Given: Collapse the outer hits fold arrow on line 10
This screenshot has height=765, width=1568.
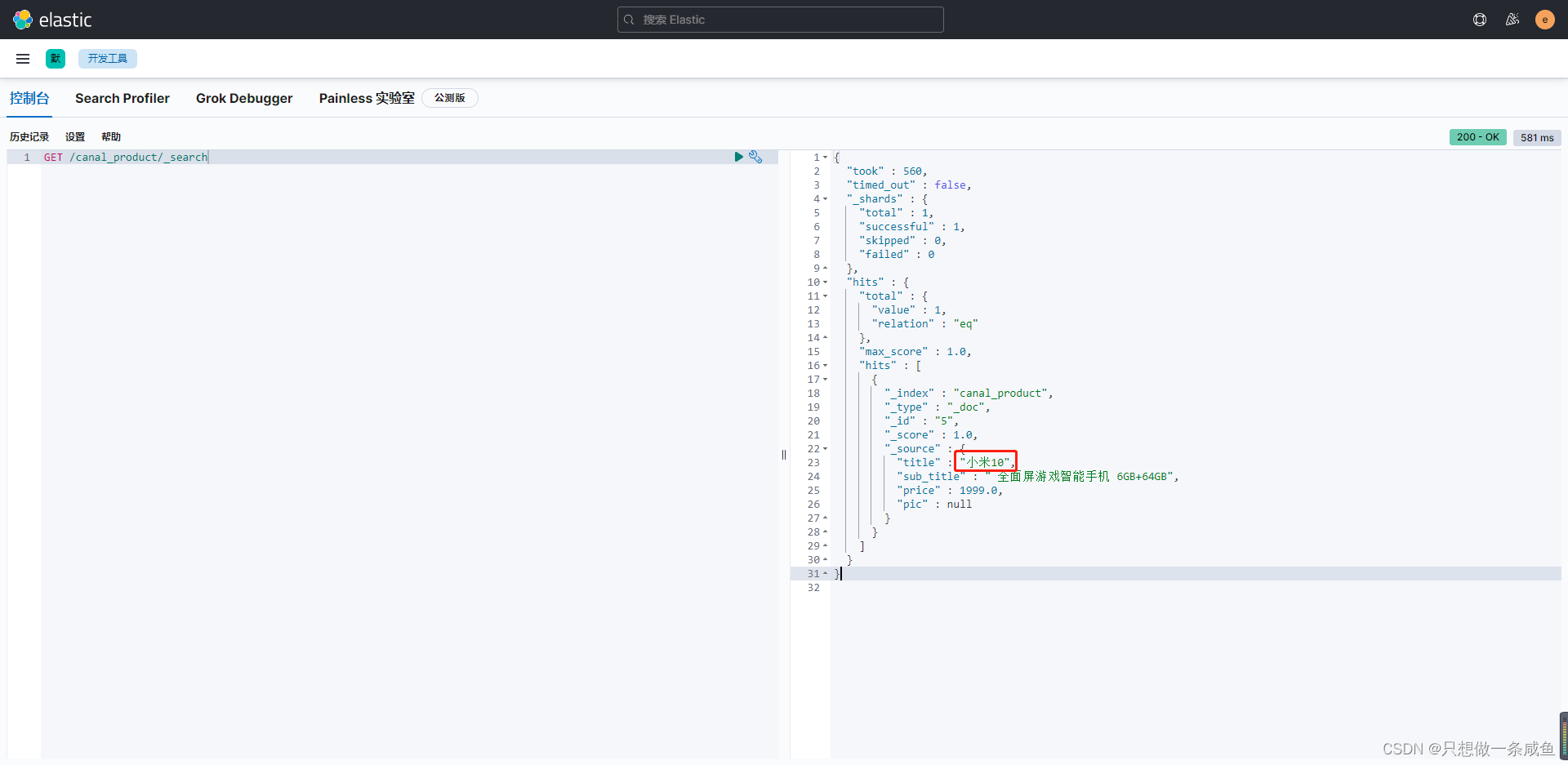Looking at the screenshot, I should pyautogui.click(x=826, y=282).
